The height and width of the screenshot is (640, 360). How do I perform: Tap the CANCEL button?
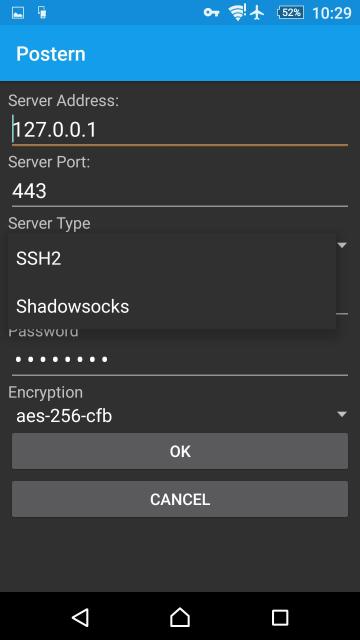(x=180, y=499)
